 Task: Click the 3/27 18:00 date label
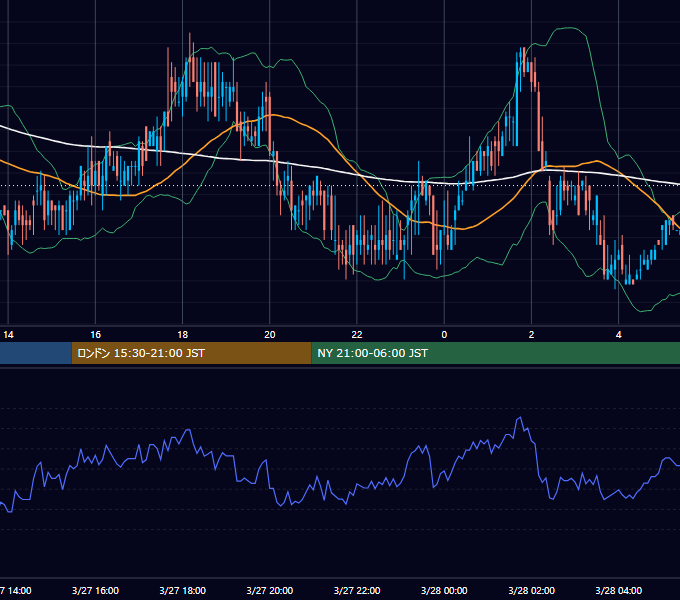coord(183,590)
